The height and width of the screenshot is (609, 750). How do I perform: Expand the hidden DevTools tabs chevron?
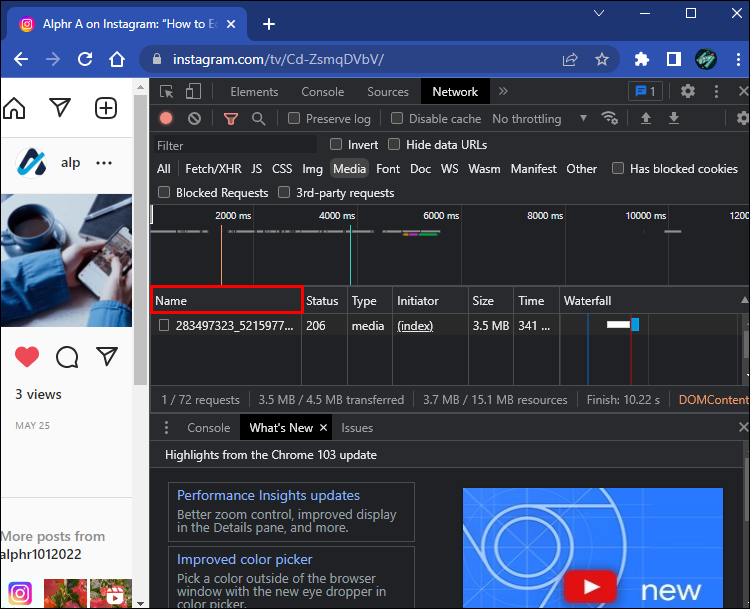pyautogui.click(x=503, y=91)
